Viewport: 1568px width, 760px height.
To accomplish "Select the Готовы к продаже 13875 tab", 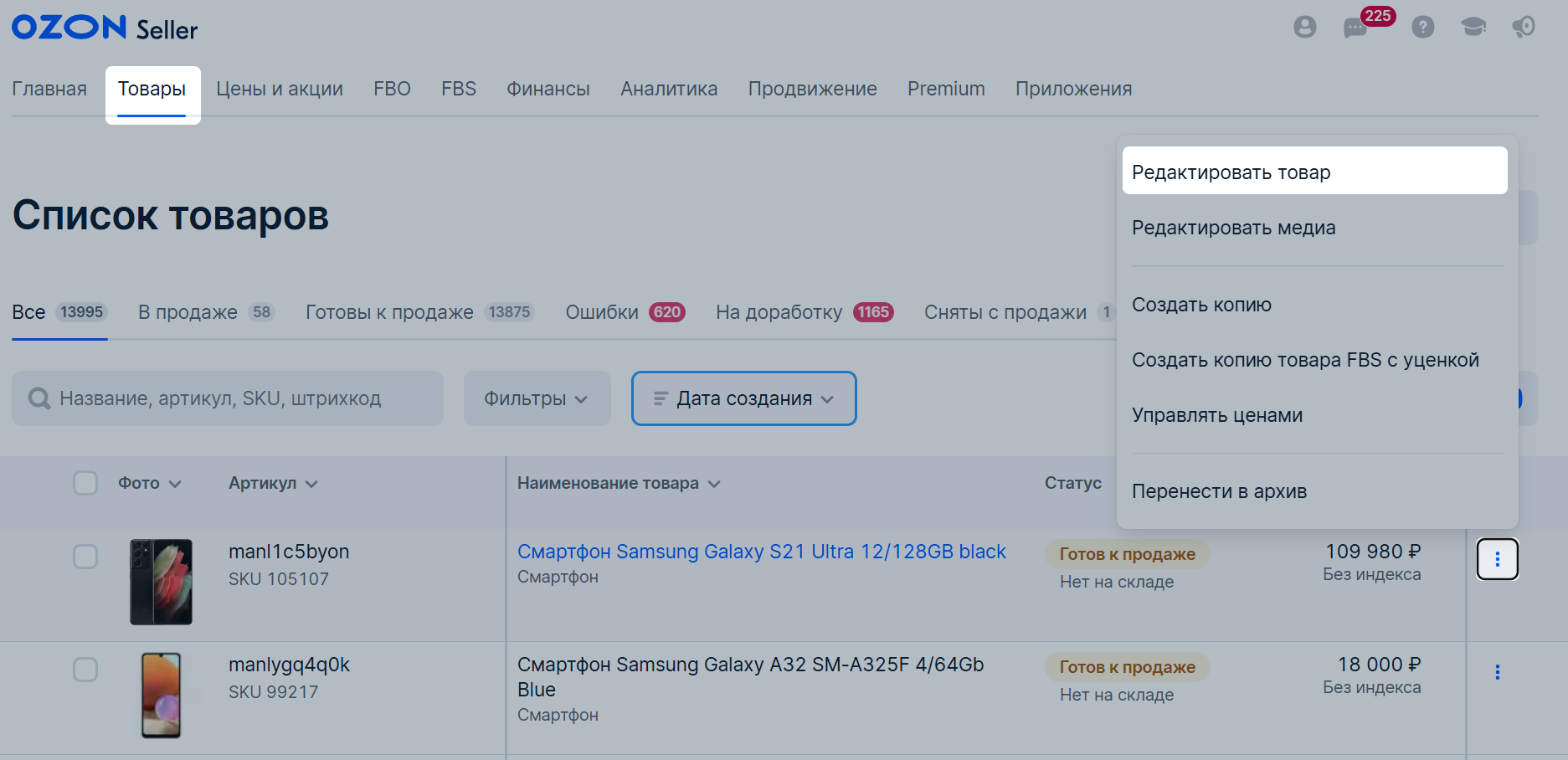I will pos(419,312).
